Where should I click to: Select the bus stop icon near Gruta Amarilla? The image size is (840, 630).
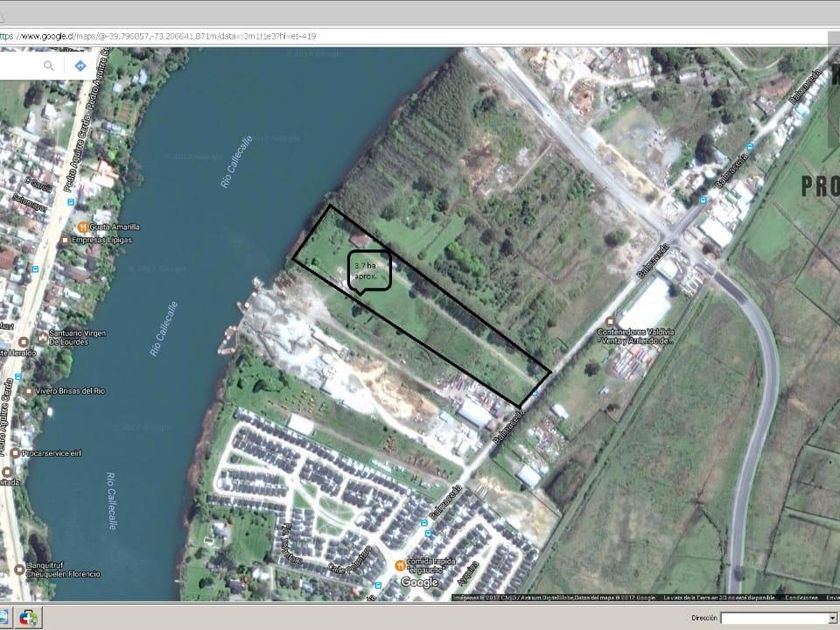coord(71,202)
